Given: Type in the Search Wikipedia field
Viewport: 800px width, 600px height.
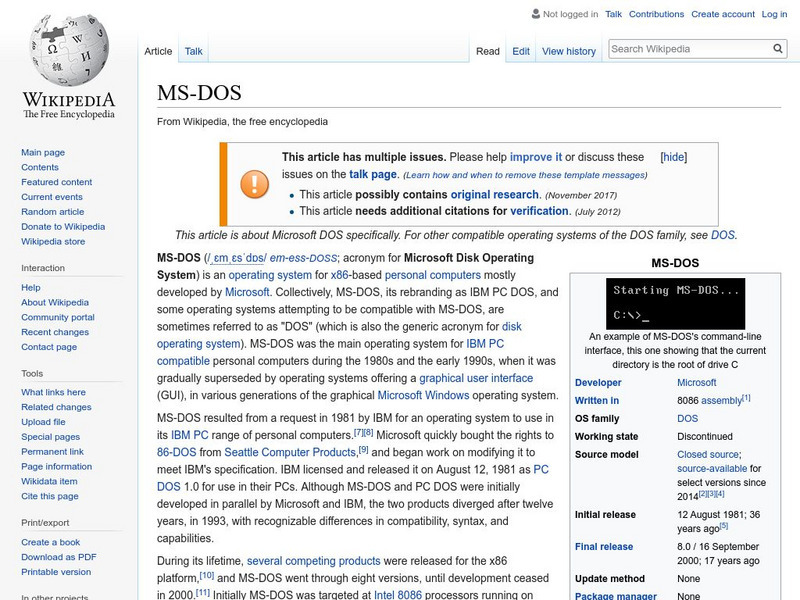Looking at the screenshot, I should (688, 49).
